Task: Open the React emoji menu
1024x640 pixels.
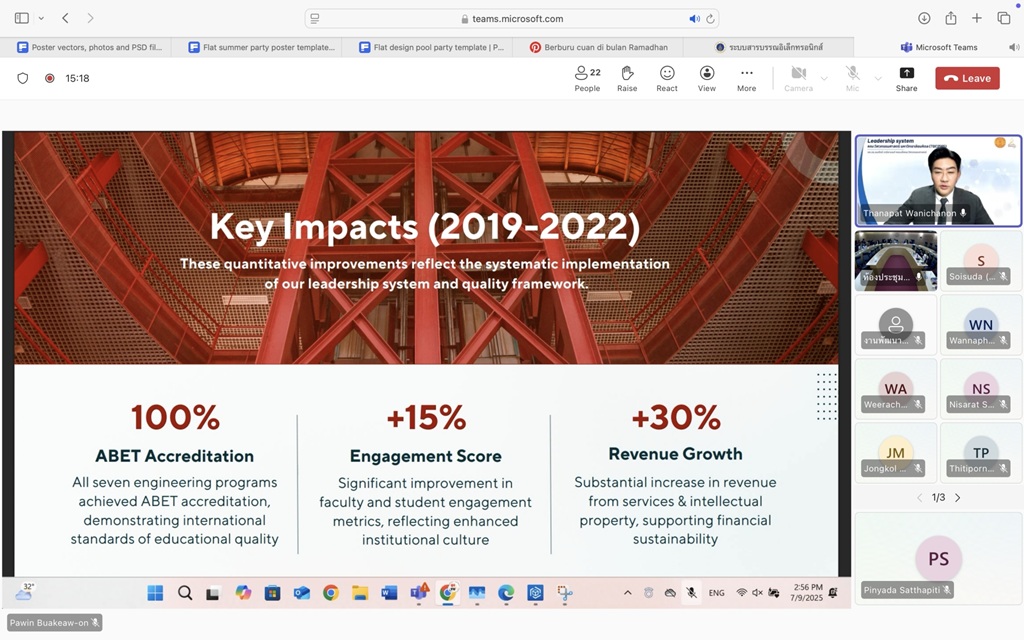Action: tap(667, 78)
